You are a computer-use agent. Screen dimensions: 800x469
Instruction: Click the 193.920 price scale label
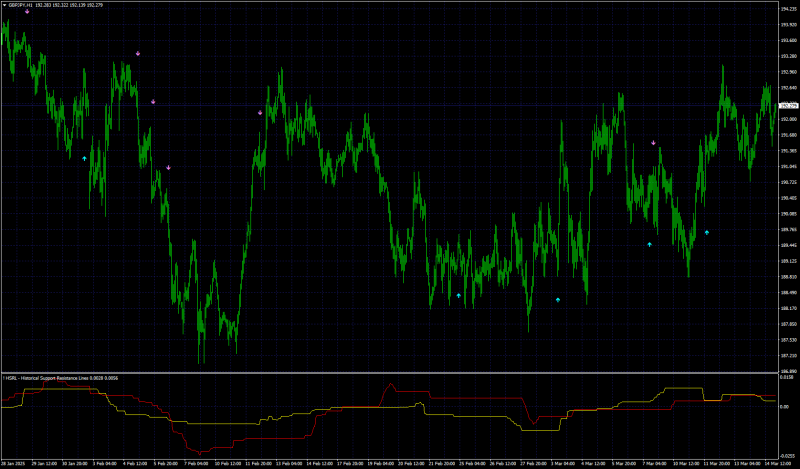(x=788, y=24)
